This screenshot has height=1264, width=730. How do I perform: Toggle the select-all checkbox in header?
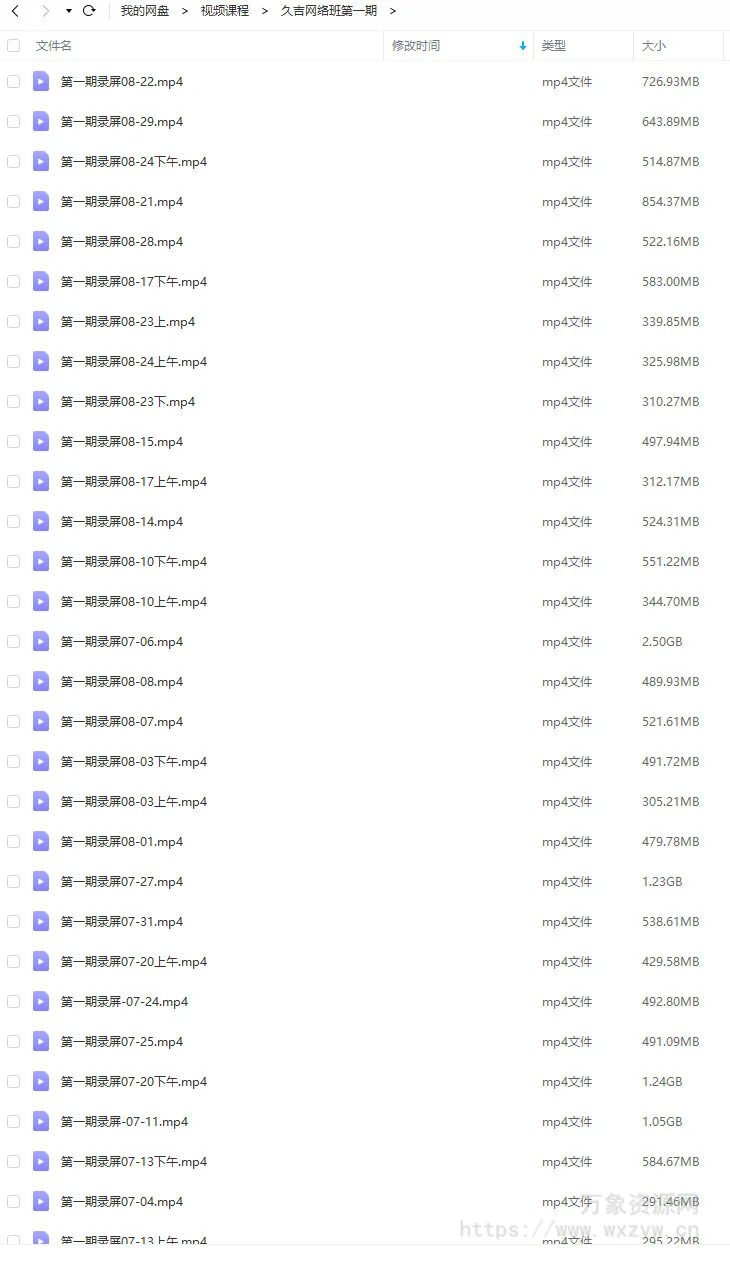tap(13, 45)
